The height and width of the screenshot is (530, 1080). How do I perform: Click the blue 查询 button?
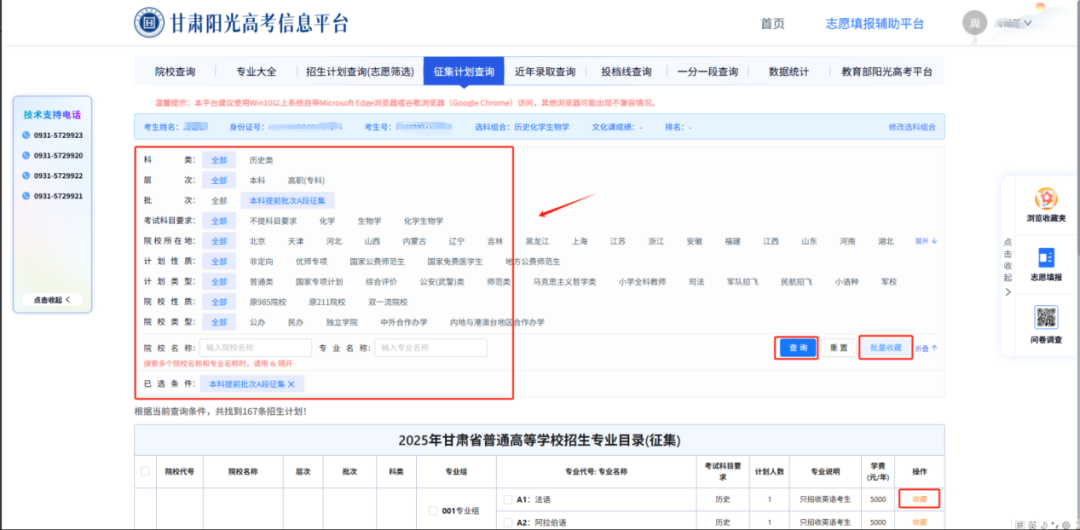798,348
